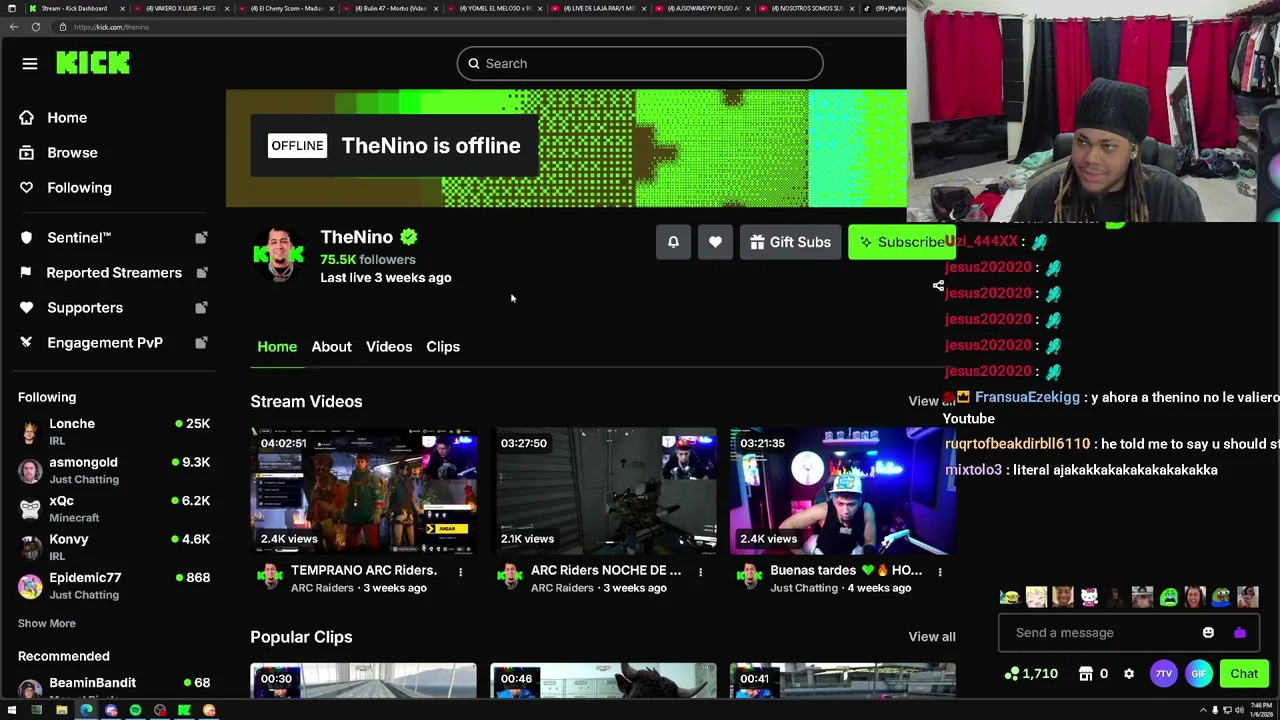
Task: Focus the Search input field
Action: 640,63
